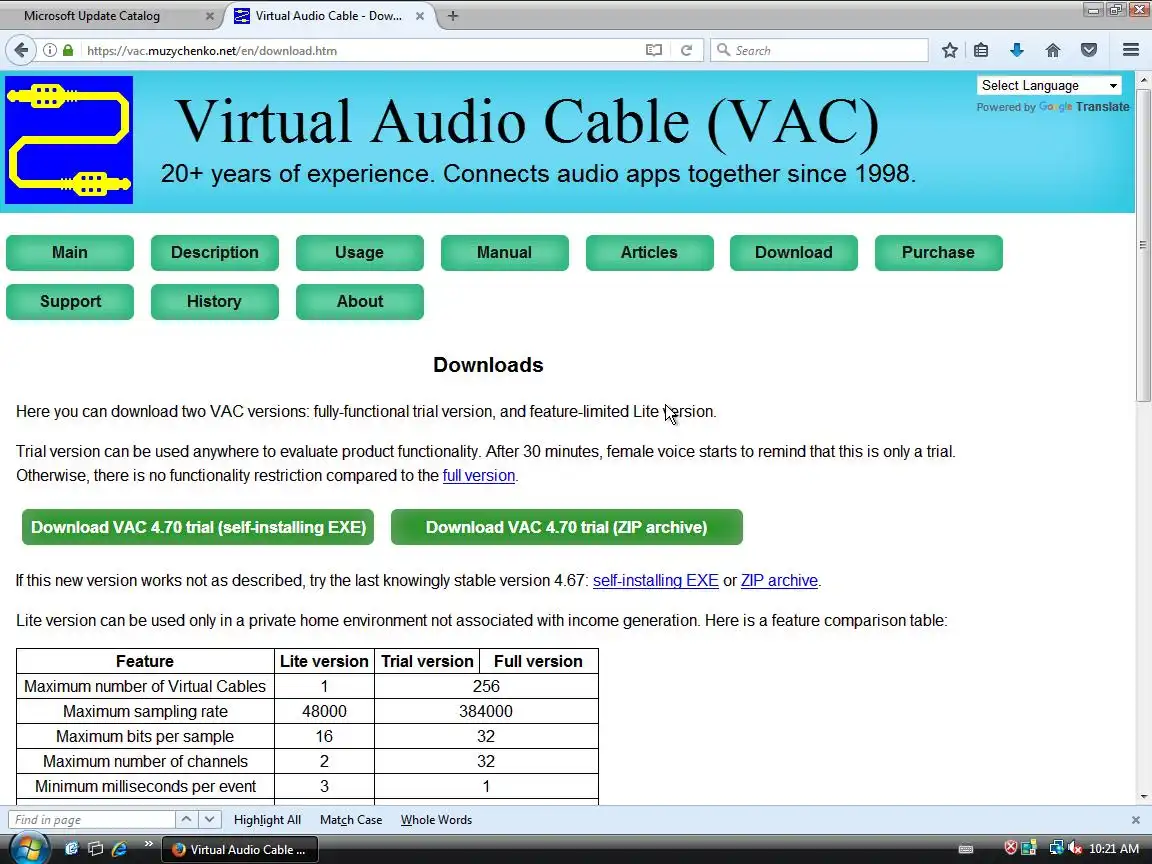Open a new tab with plus button
Image resolution: width=1152 pixels, height=864 pixels.
coord(453,15)
